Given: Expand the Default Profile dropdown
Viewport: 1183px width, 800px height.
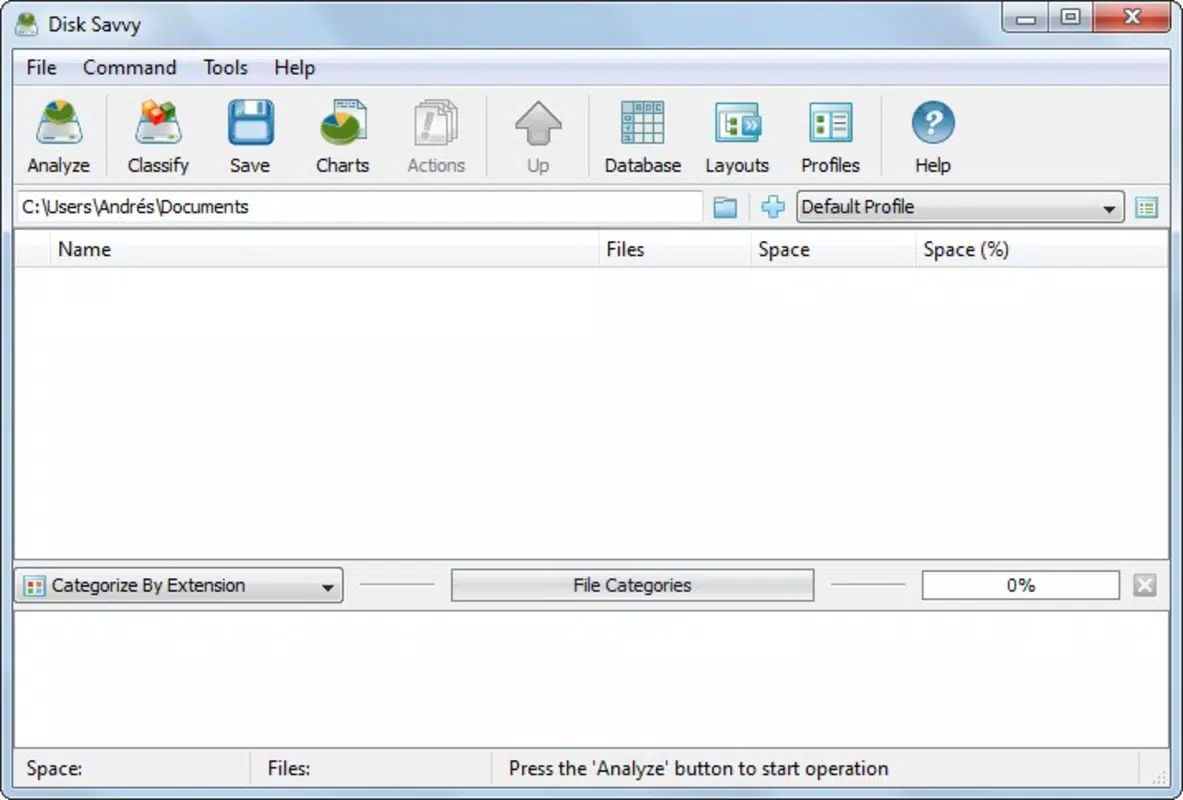Looking at the screenshot, I should click(960, 207).
